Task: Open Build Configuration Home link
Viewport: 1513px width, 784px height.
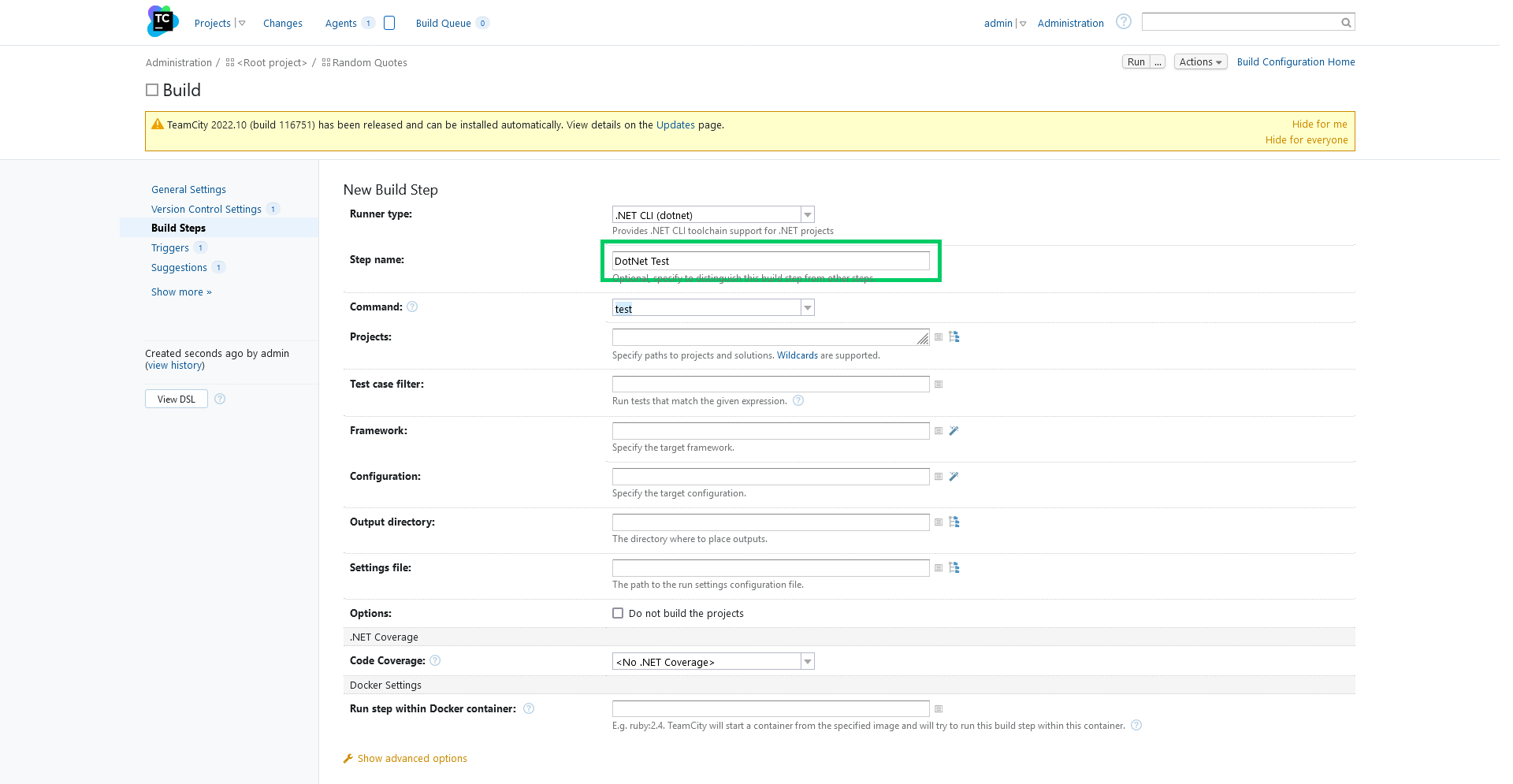Action: [1296, 62]
